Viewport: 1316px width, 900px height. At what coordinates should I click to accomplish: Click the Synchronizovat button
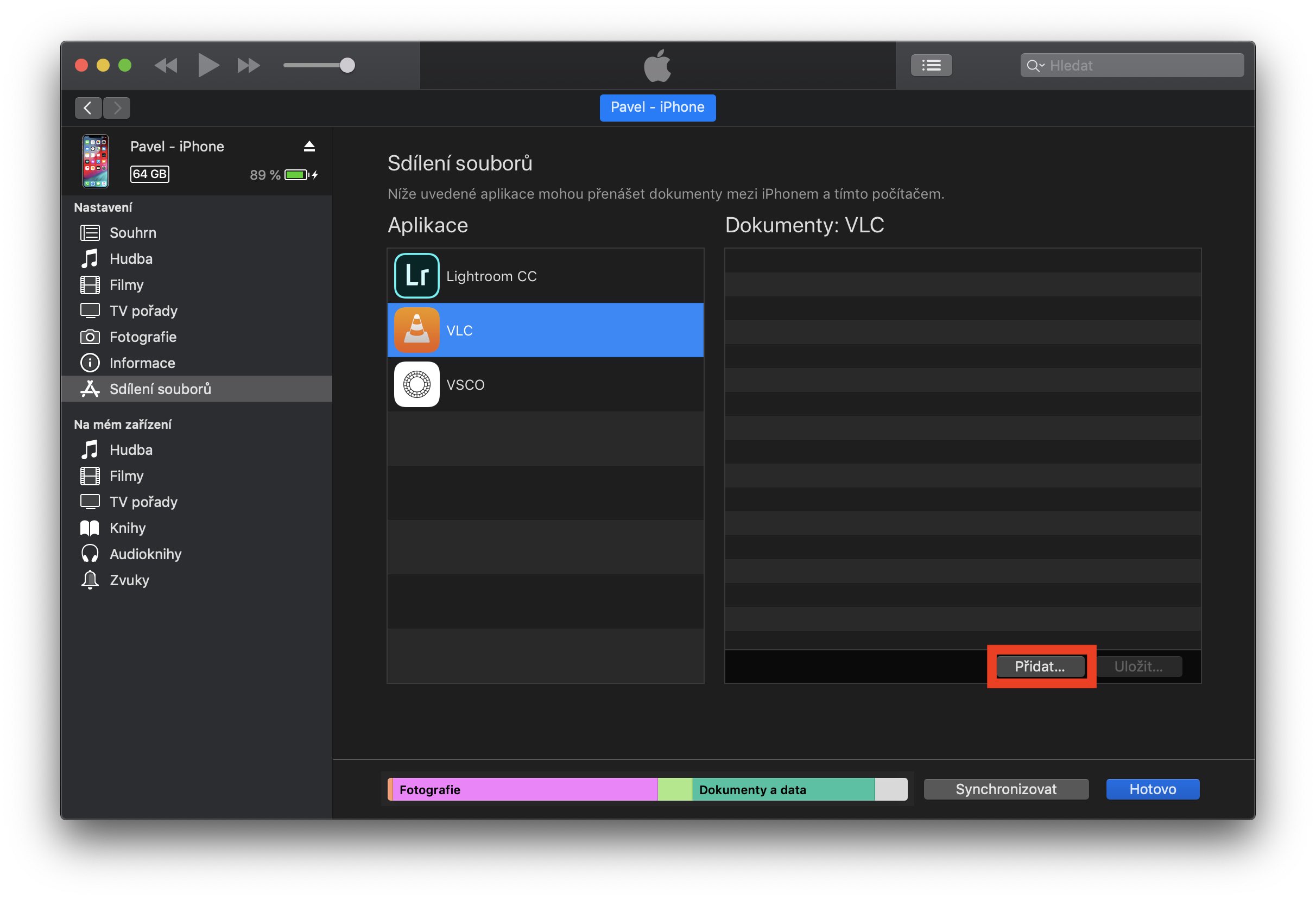[x=1005, y=790]
